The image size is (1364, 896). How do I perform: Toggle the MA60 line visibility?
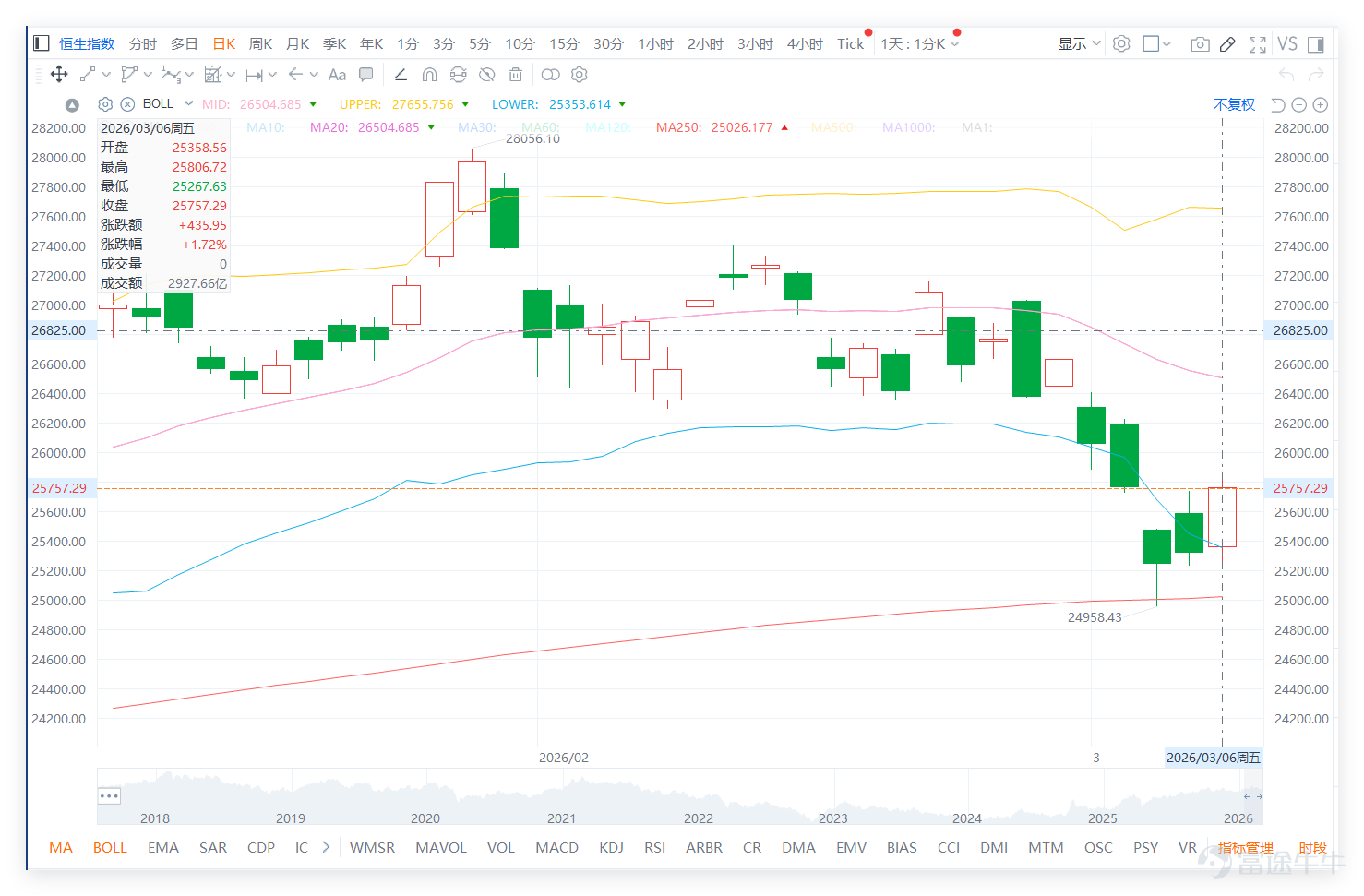(x=541, y=127)
